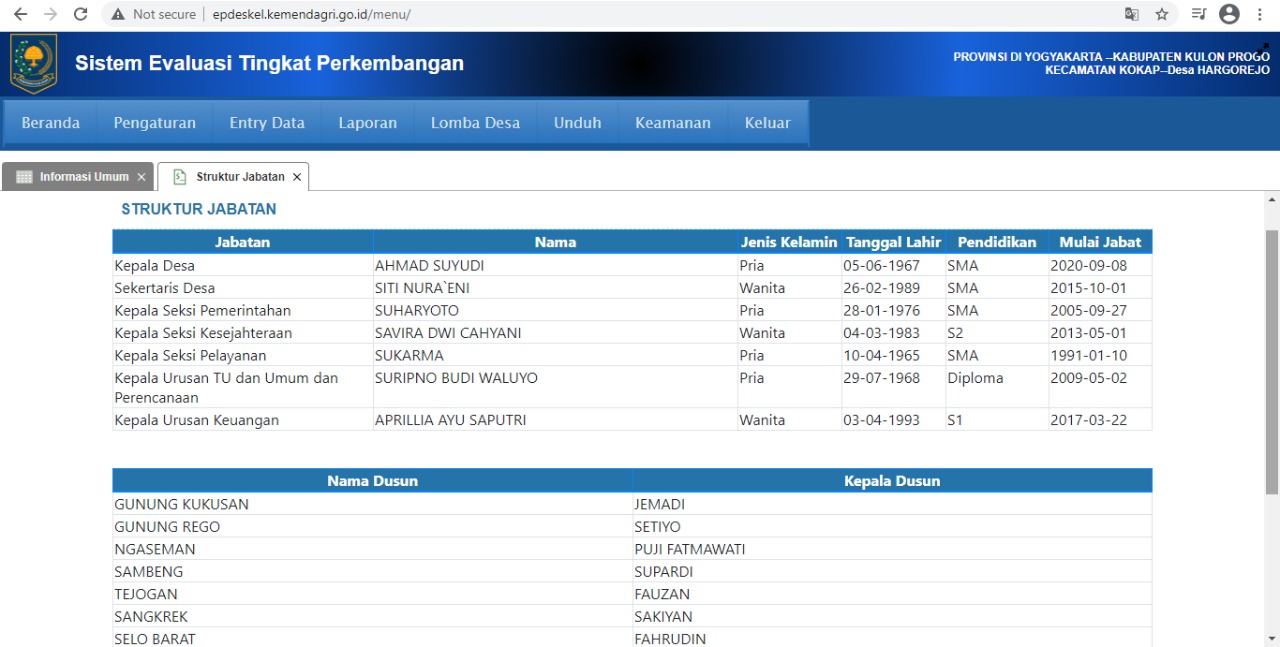1280x647 pixels.
Task: Click the scrollbar down arrow
Action: coord(1272,638)
